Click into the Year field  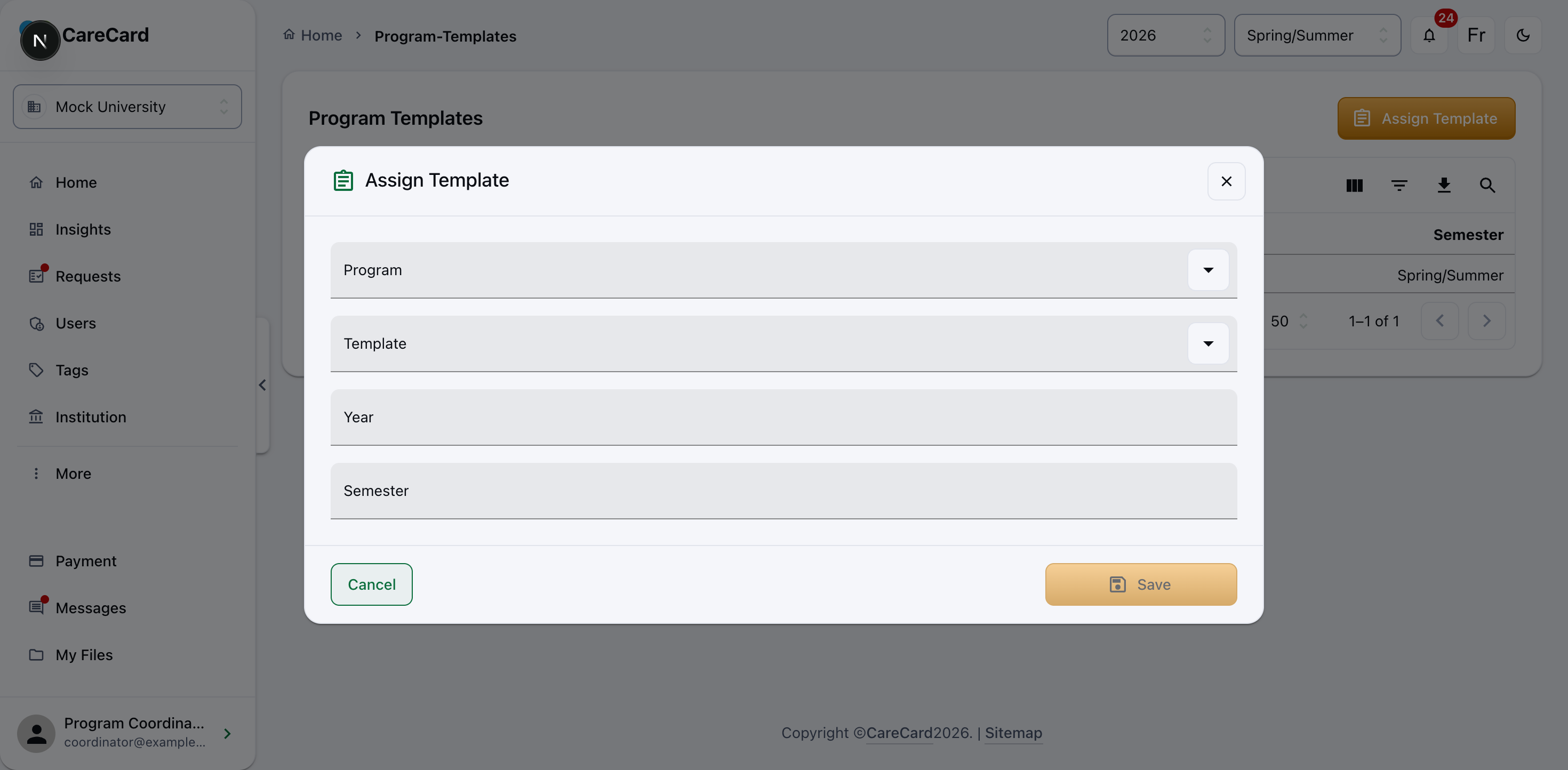(x=783, y=417)
